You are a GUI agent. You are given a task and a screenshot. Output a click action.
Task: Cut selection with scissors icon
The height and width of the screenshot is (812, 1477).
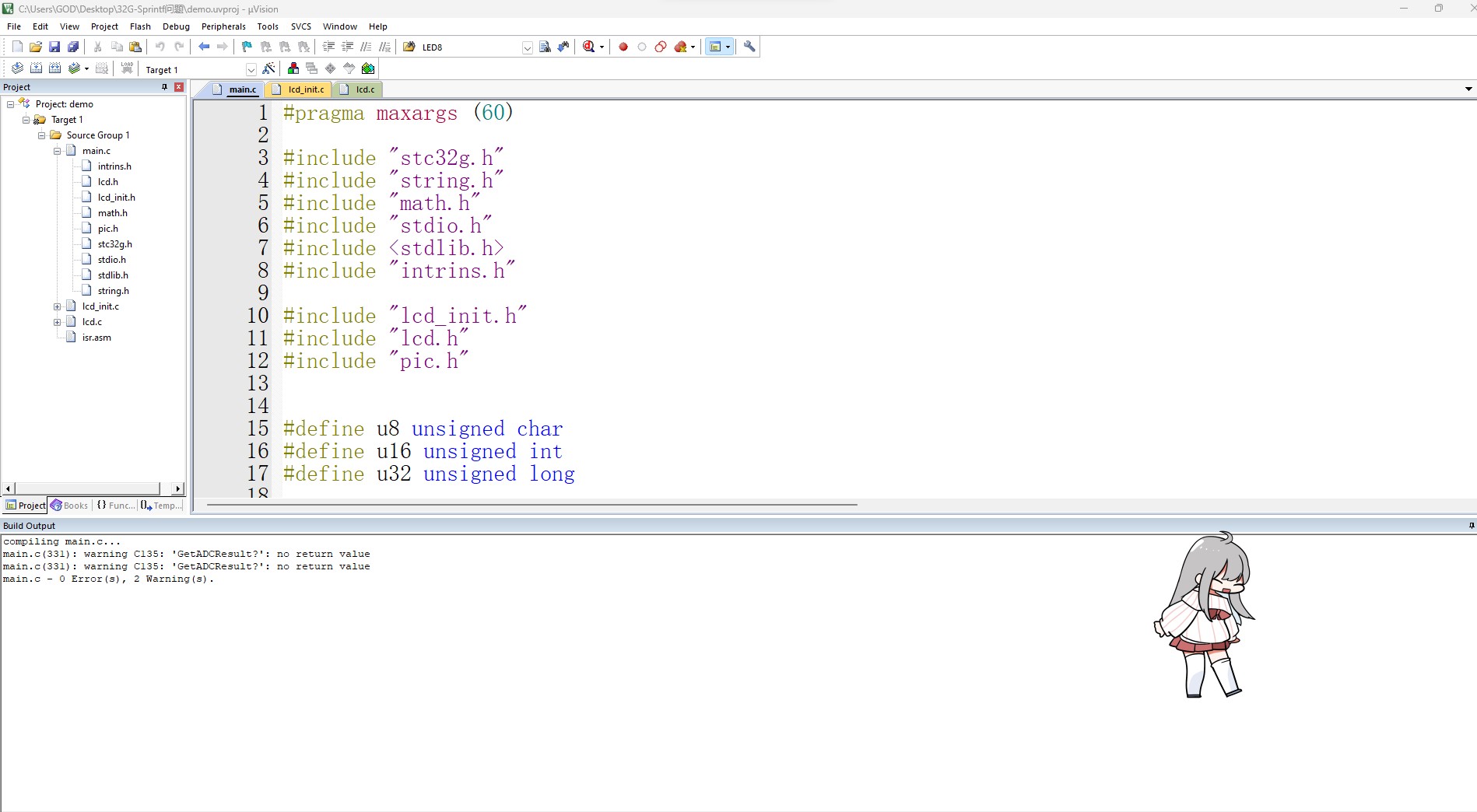98,47
